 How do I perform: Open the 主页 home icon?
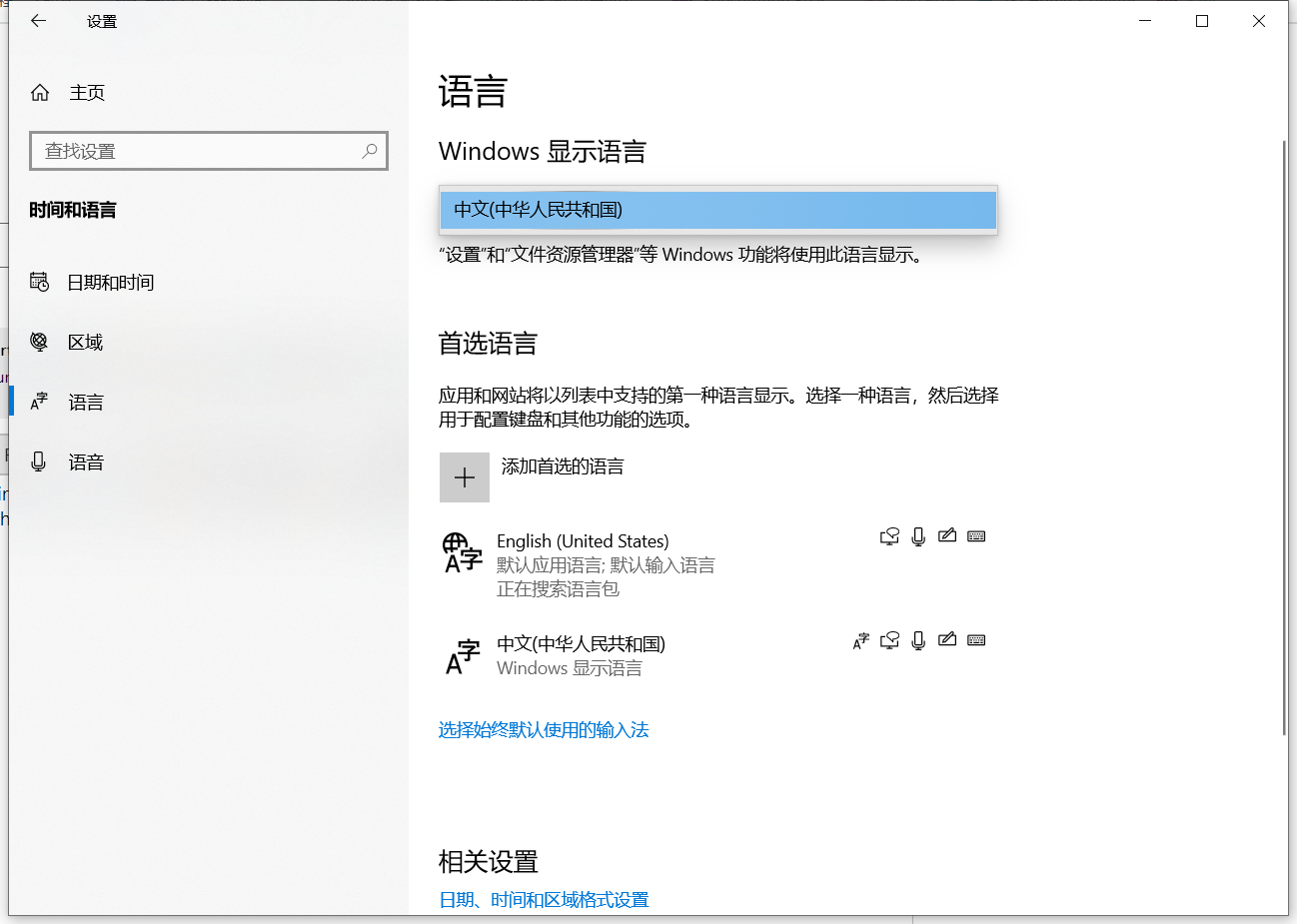tap(40, 93)
